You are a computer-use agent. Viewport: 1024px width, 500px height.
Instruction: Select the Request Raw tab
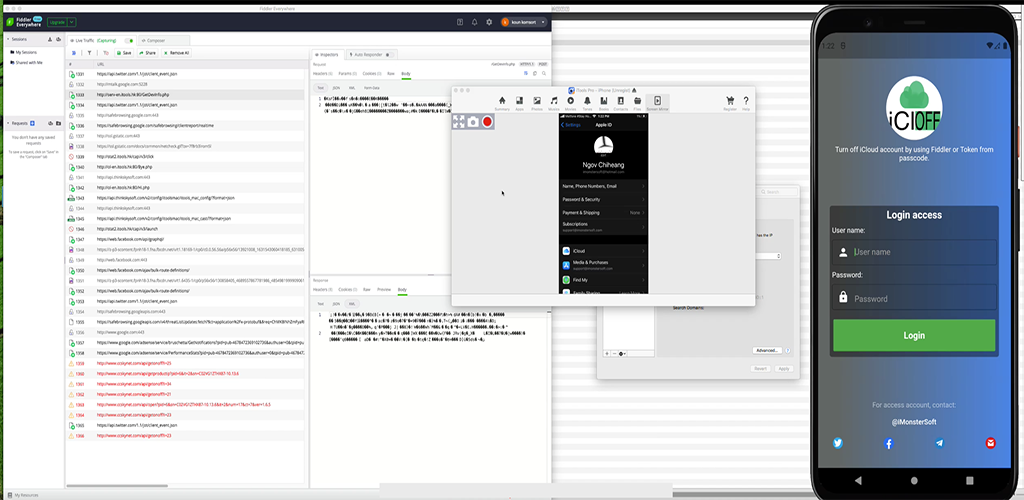tap(391, 74)
